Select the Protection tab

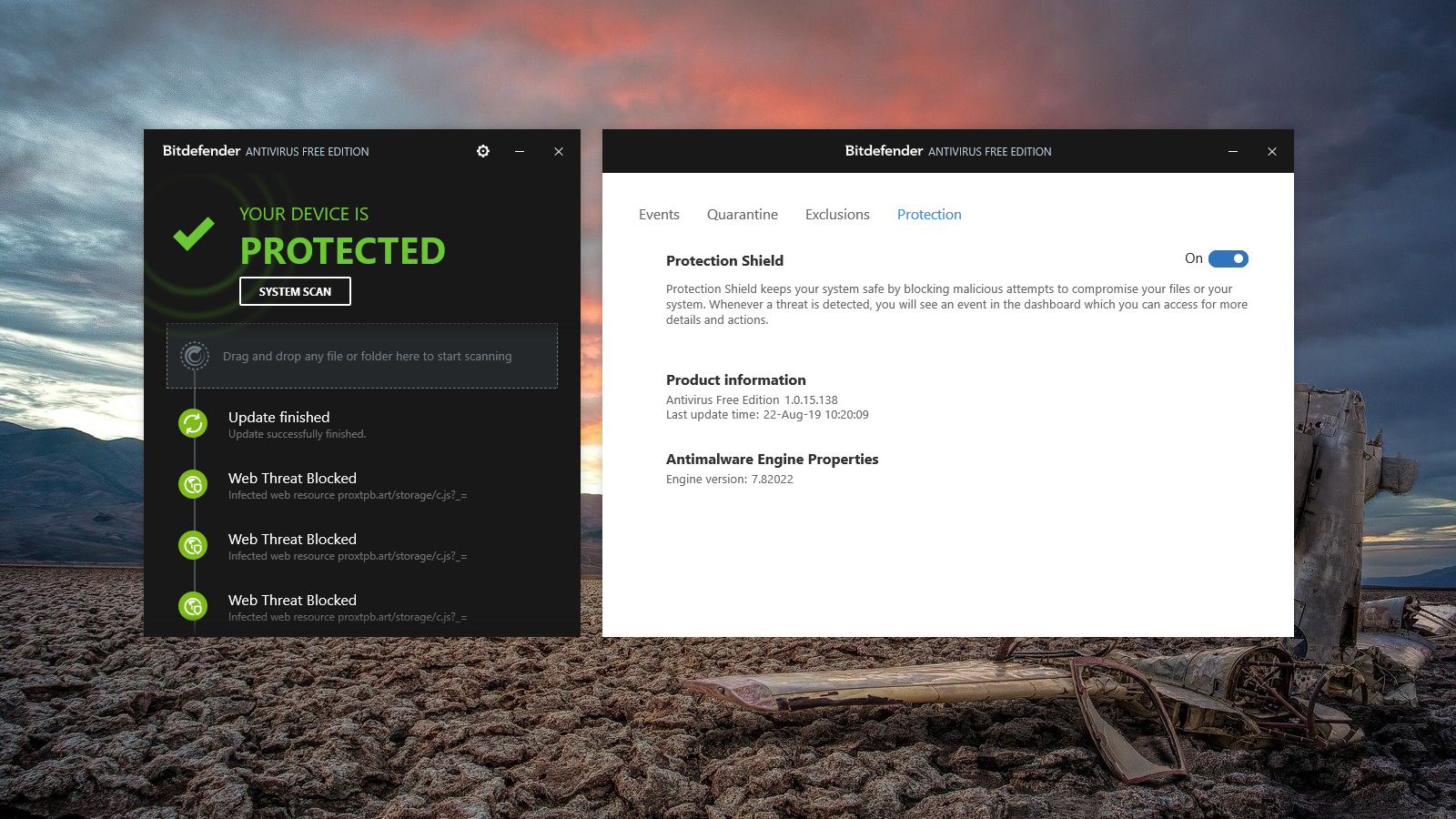coord(929,215)
